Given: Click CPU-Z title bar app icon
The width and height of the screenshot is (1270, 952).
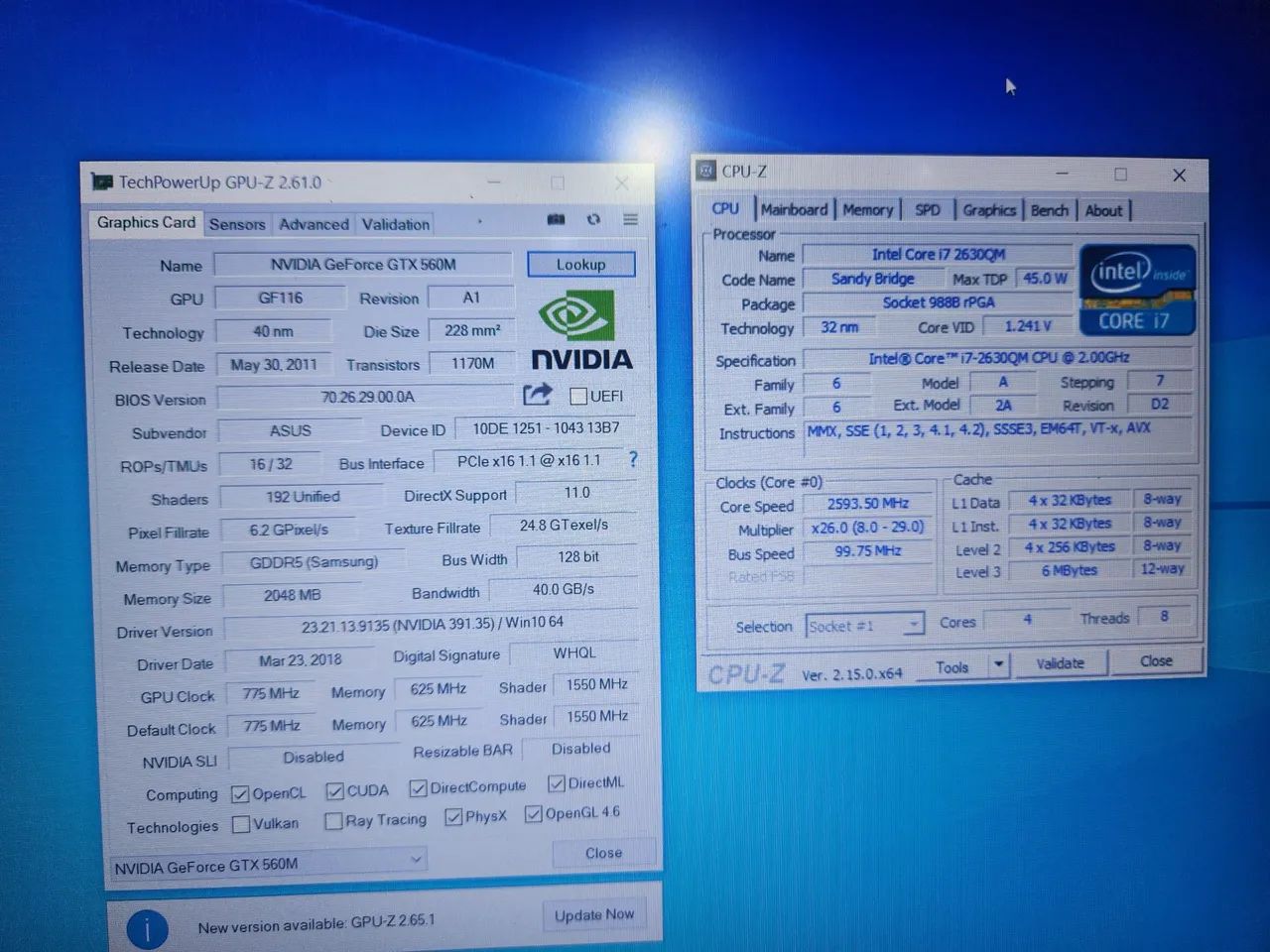Looking at the screenshot, I should 705,171.
